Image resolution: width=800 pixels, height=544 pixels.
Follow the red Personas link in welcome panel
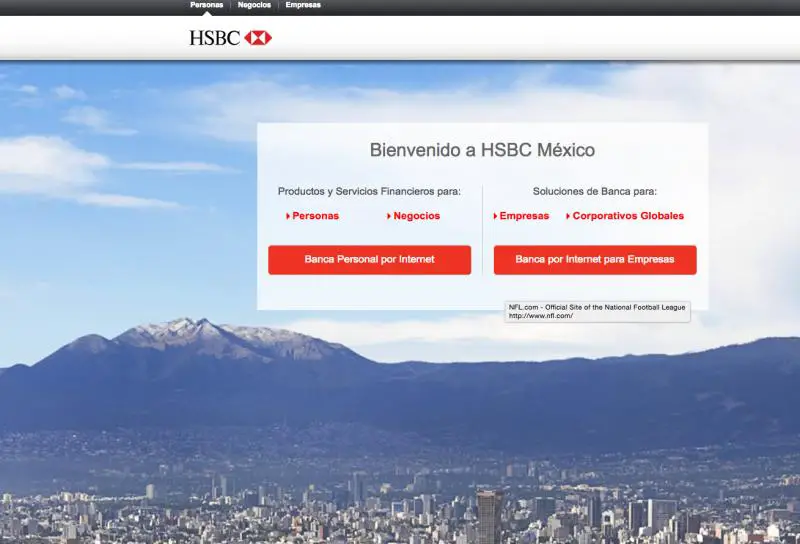(x=312, y=216)
